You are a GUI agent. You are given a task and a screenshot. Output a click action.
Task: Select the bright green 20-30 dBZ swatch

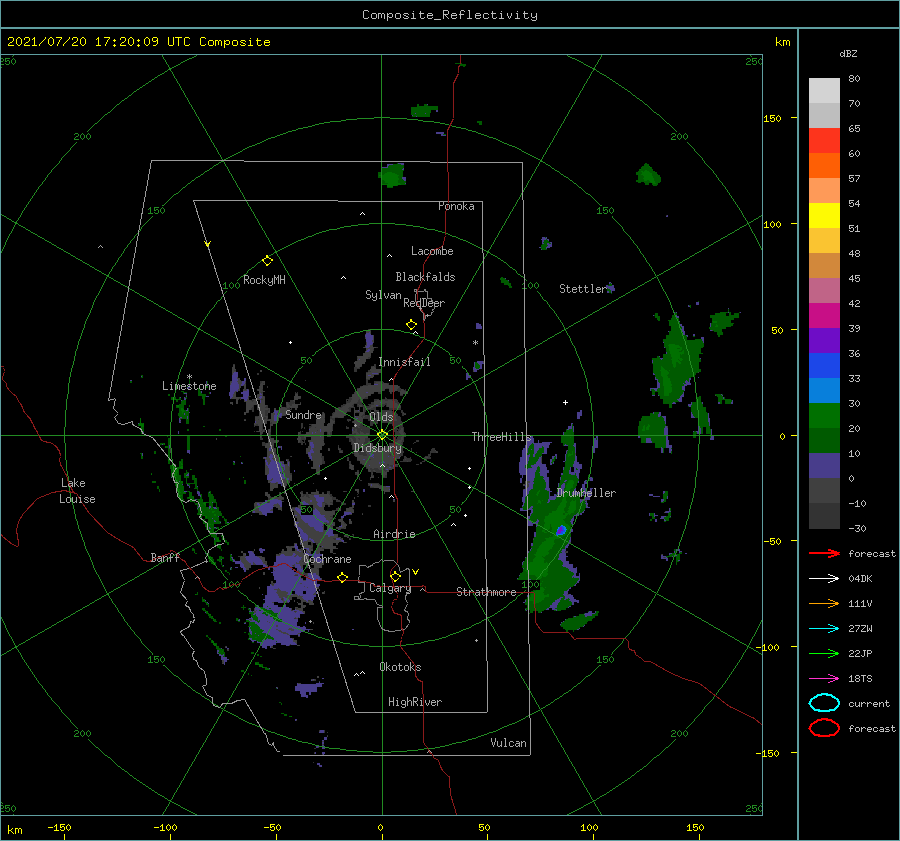[824, 416]
